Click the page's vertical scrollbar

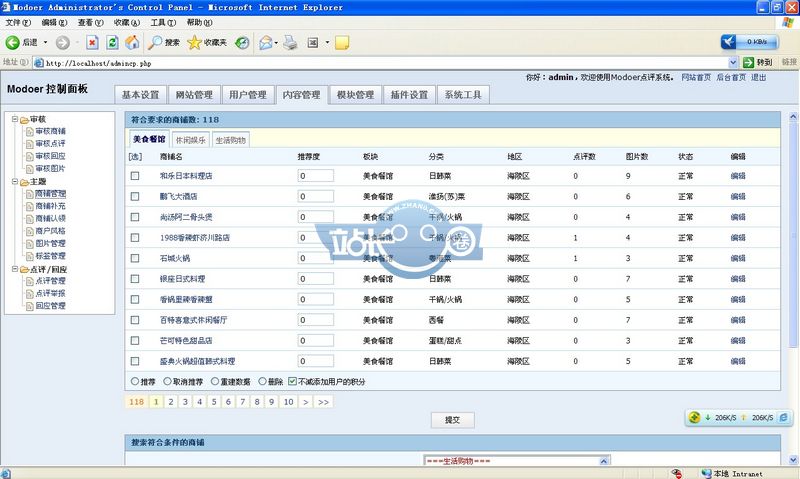coord(793,288)
